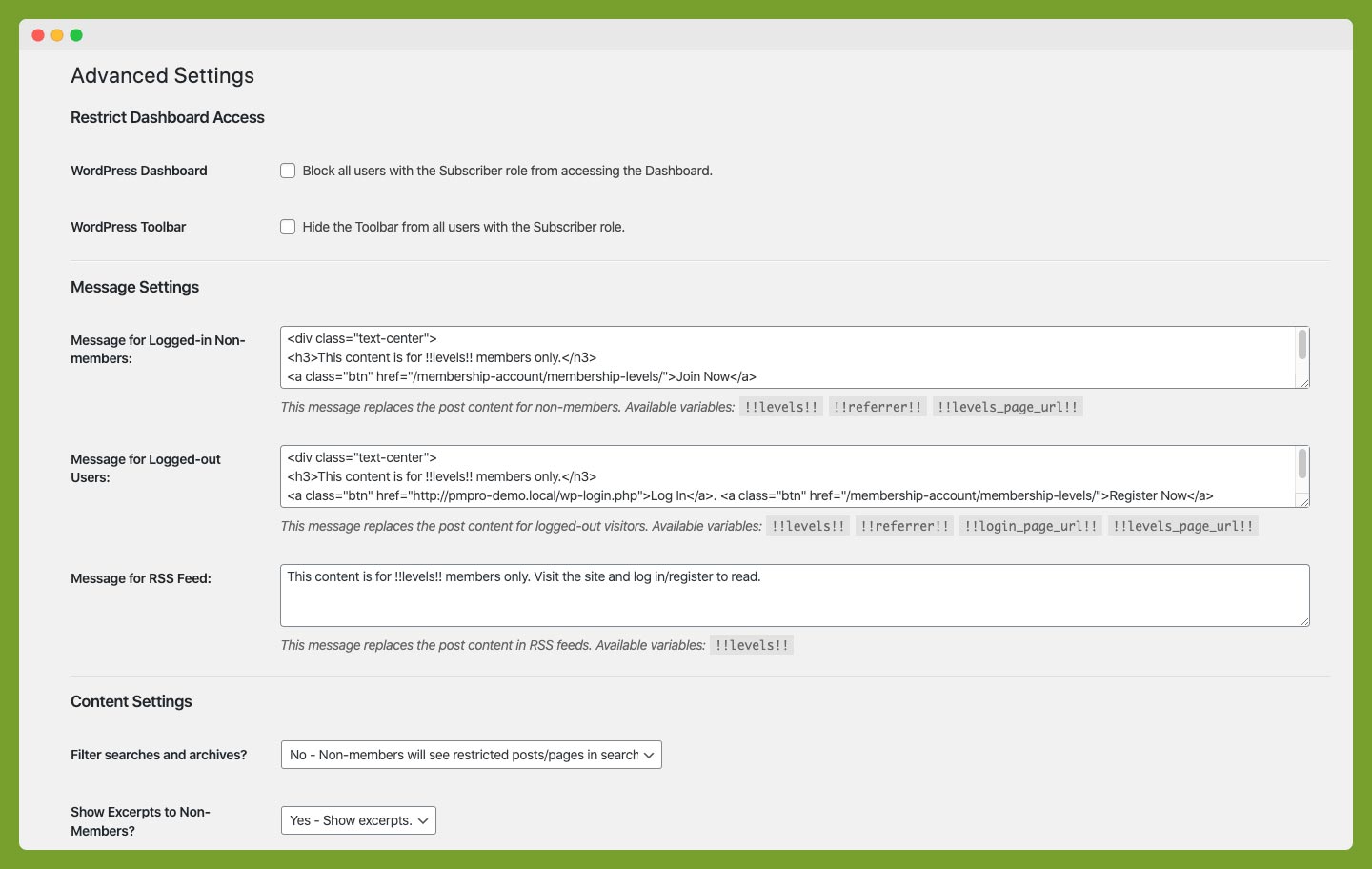The height and width of the screenshot is (869, 1372).
Task: Click resize handle of RSS Feed message box
Action: 1303,620
